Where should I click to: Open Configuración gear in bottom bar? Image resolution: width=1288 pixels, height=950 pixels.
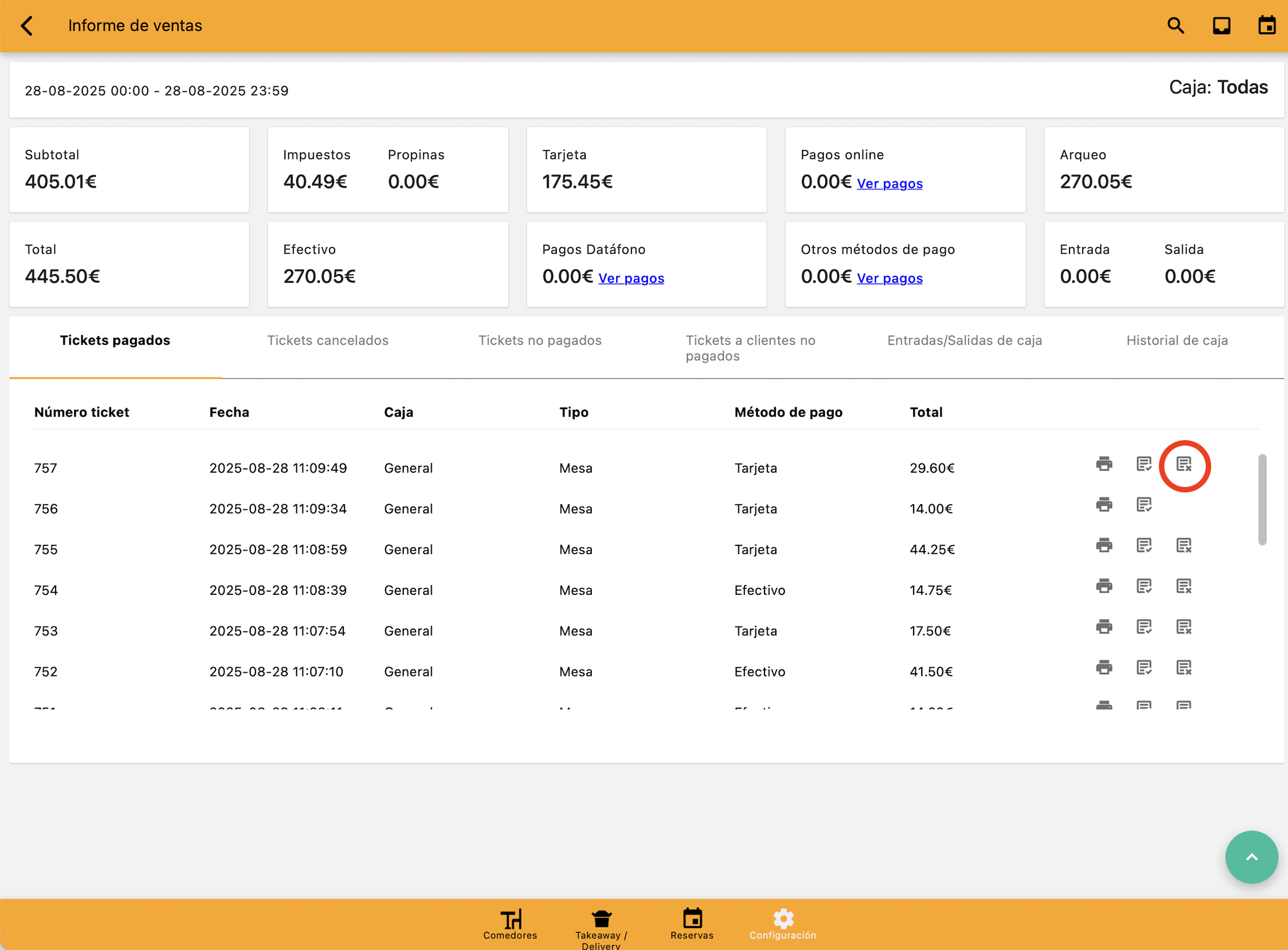pyautogui.click(x=782, y=923)
